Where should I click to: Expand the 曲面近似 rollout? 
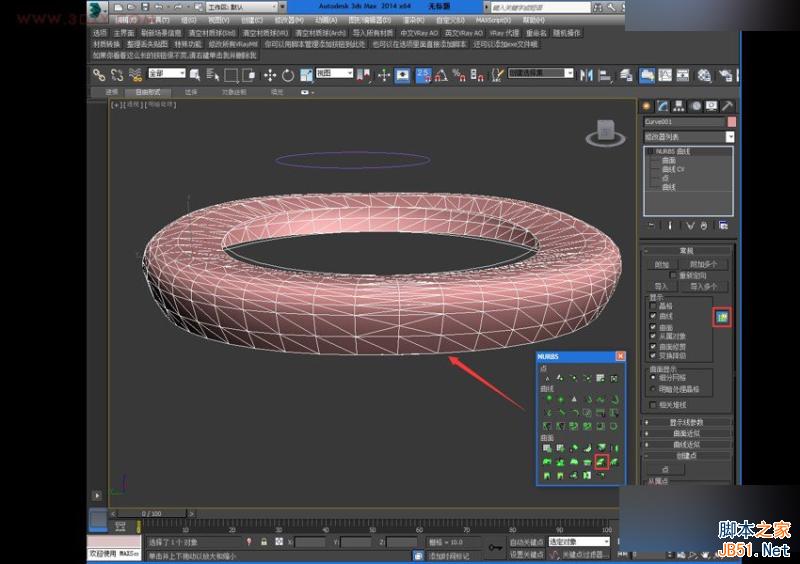coord(688,433)
